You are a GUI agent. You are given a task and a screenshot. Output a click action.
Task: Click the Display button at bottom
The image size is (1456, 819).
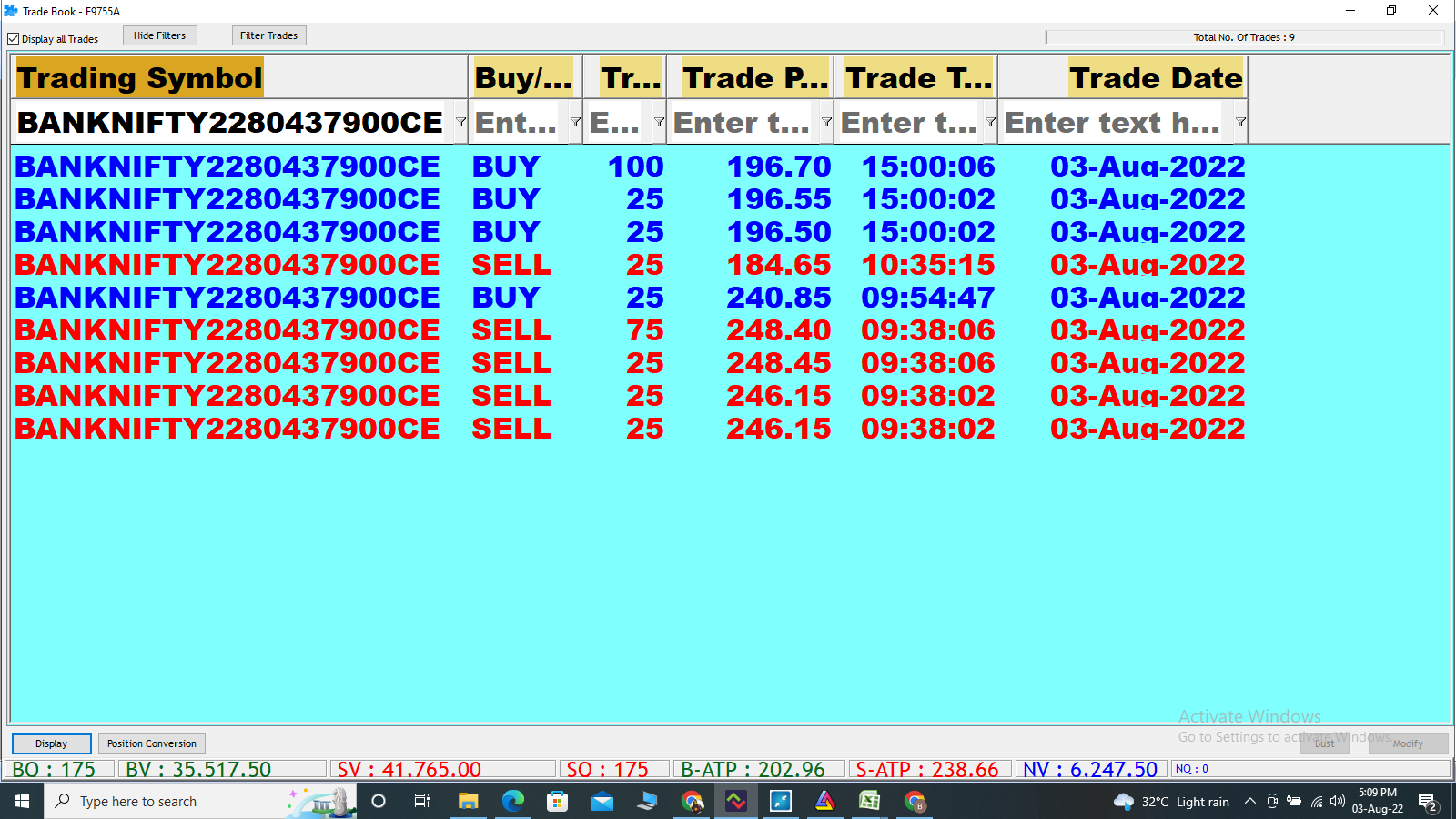[51, 743]
